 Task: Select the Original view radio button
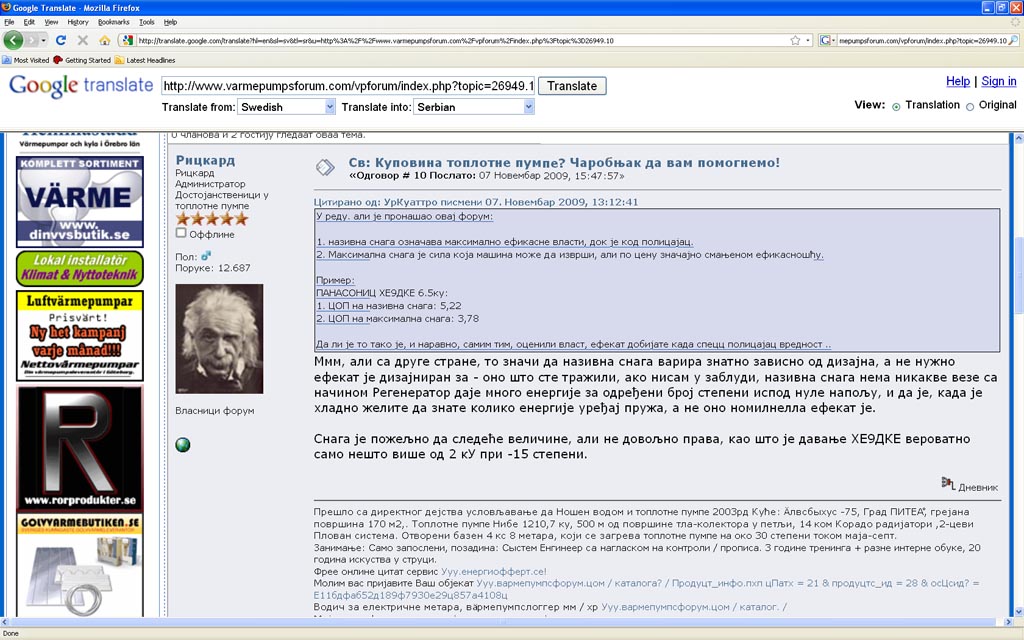tap(970, 106)
